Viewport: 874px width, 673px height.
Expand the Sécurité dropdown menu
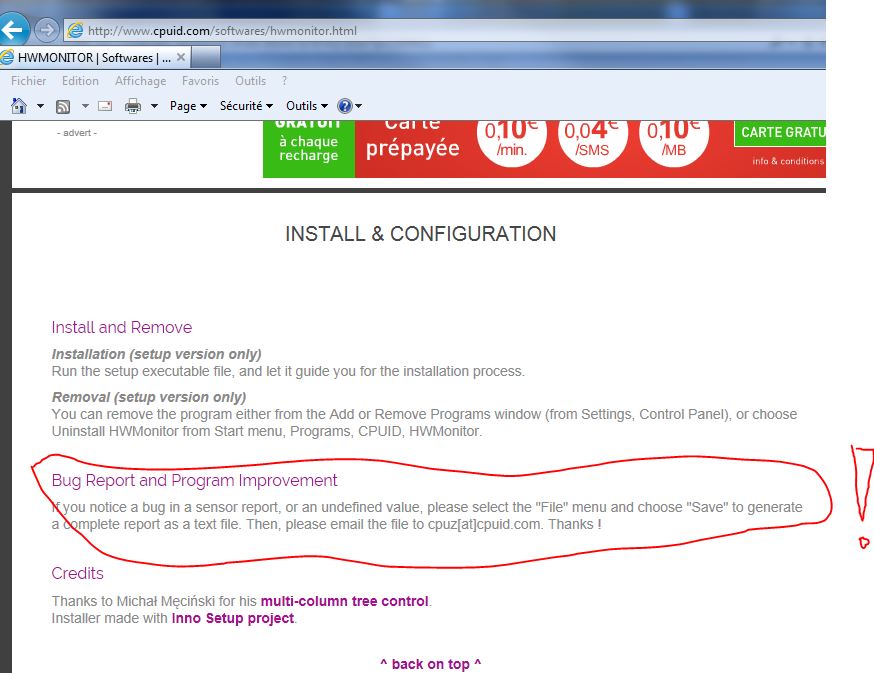[245, 106]
